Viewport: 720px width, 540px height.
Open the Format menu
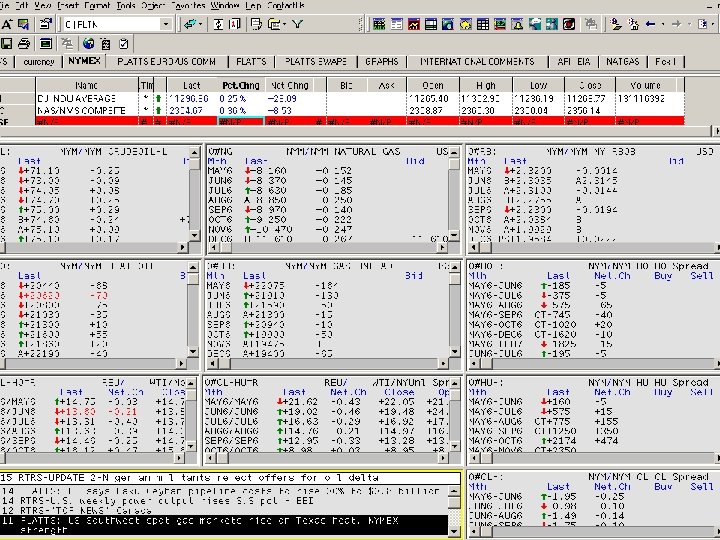[97, 6]
